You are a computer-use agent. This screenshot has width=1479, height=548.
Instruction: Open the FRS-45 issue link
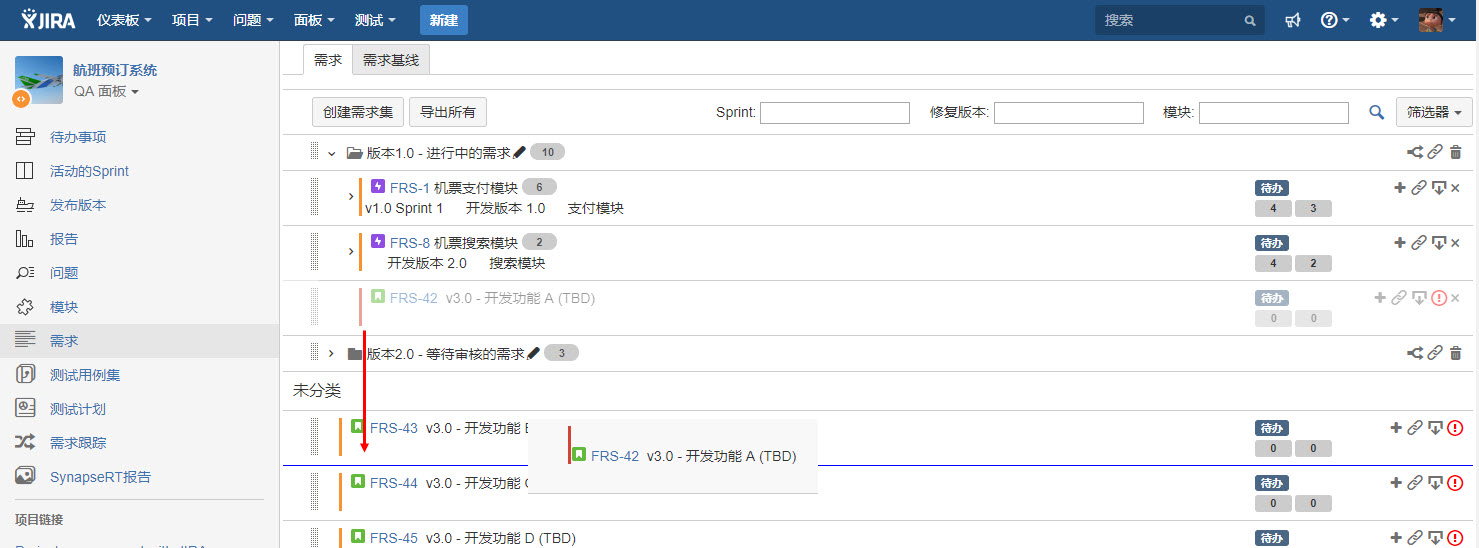click(x=394, y=538)
